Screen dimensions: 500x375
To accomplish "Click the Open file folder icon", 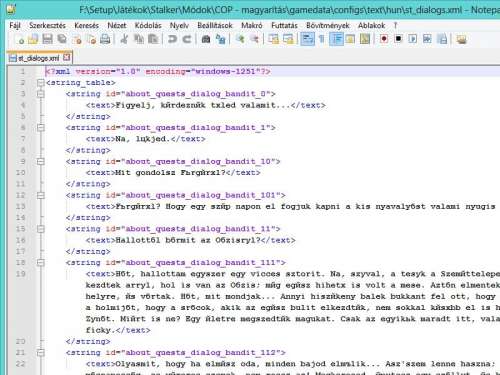I will pyautogui.click(x=33, y=39).
